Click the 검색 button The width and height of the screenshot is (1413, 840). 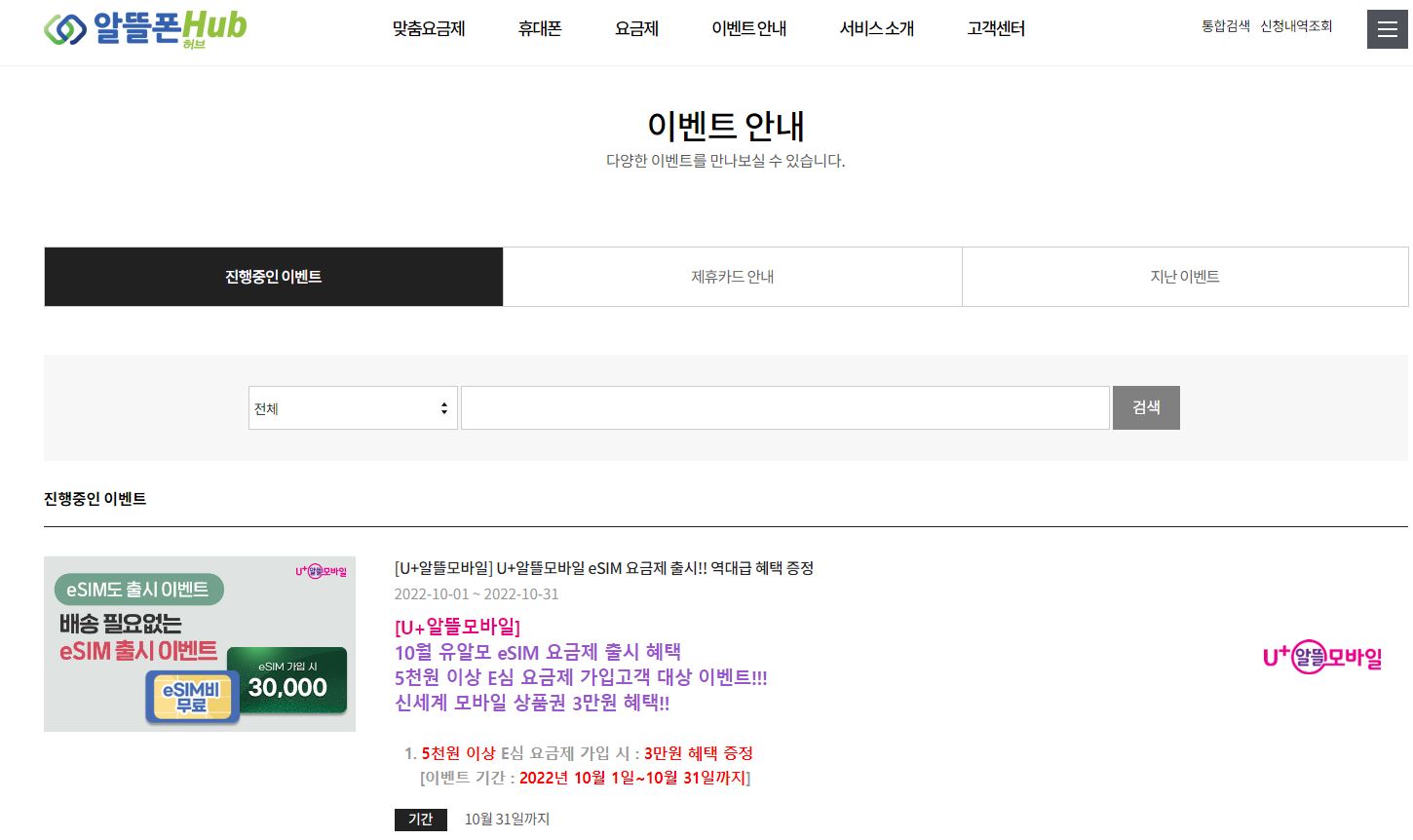coord(1146,408)
